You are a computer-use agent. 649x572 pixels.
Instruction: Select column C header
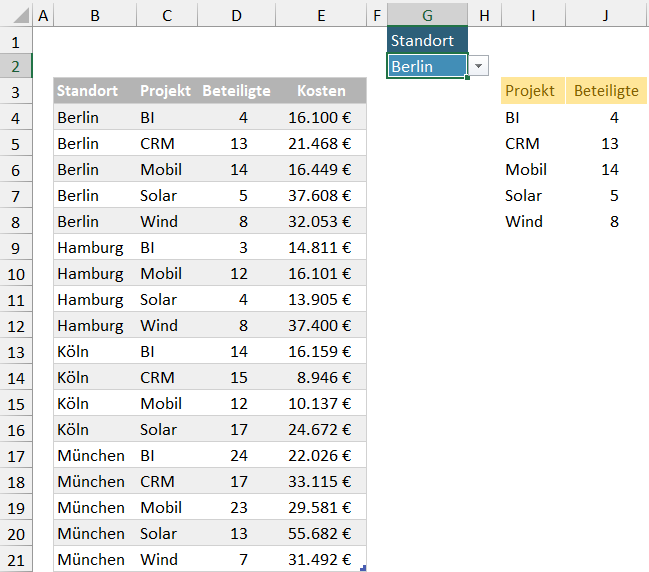click(x=167, y=15)
